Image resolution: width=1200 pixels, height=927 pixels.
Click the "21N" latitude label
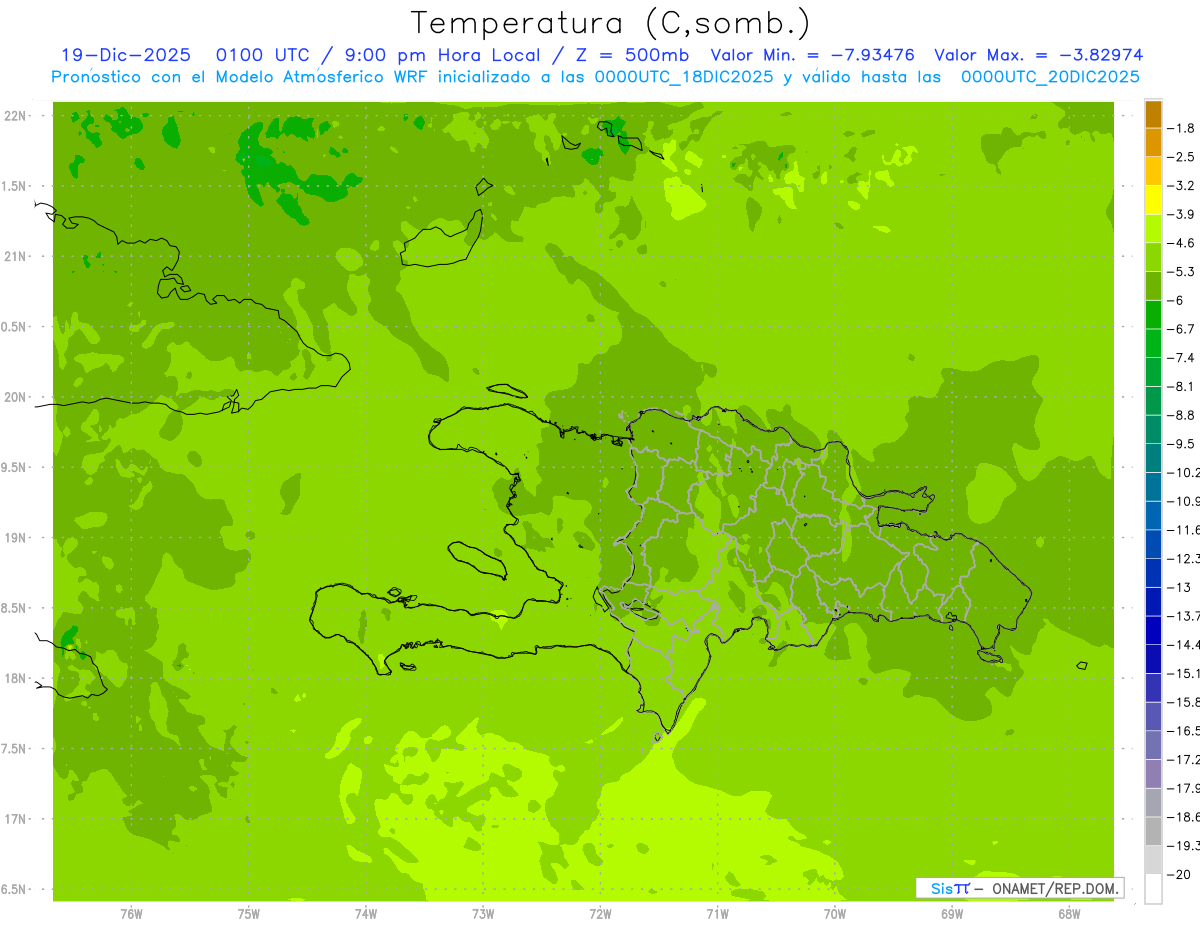16,256
